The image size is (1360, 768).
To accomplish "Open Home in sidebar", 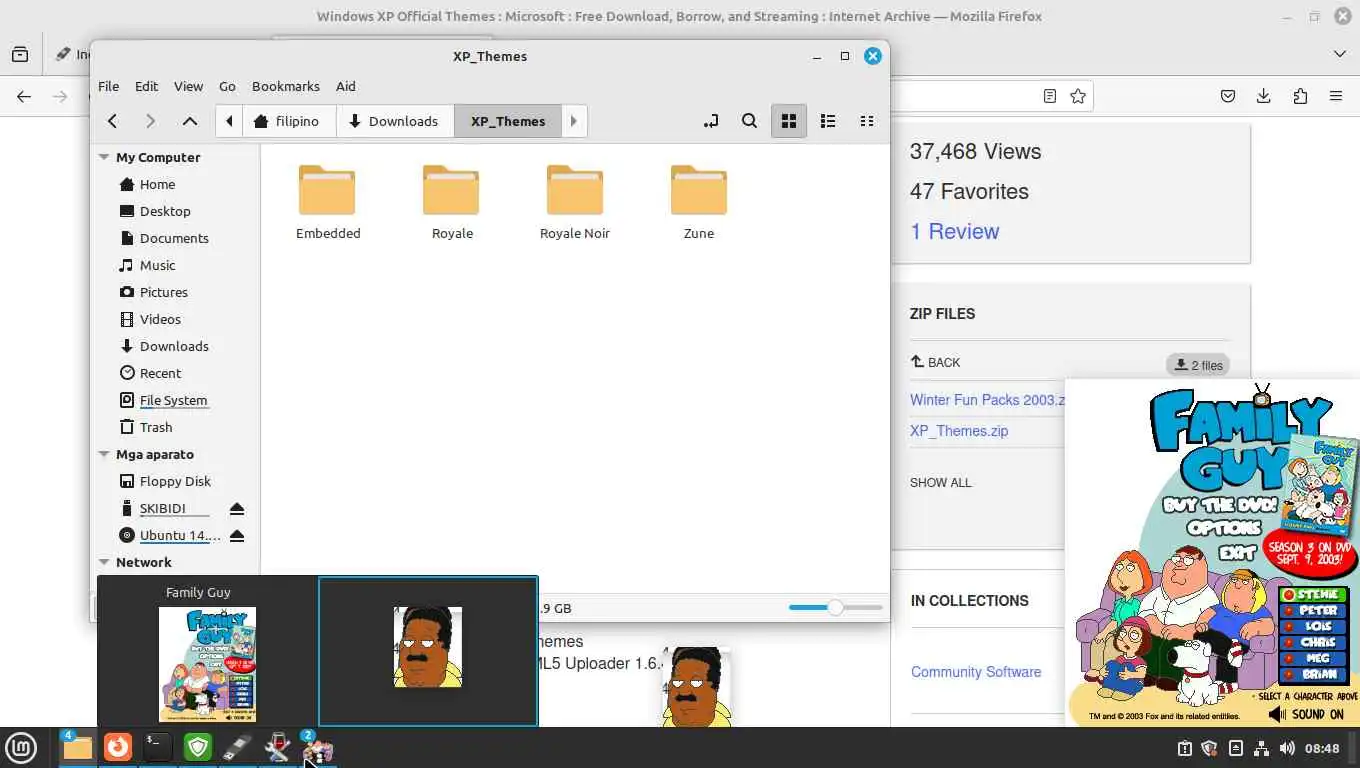I will coord(157,184).
